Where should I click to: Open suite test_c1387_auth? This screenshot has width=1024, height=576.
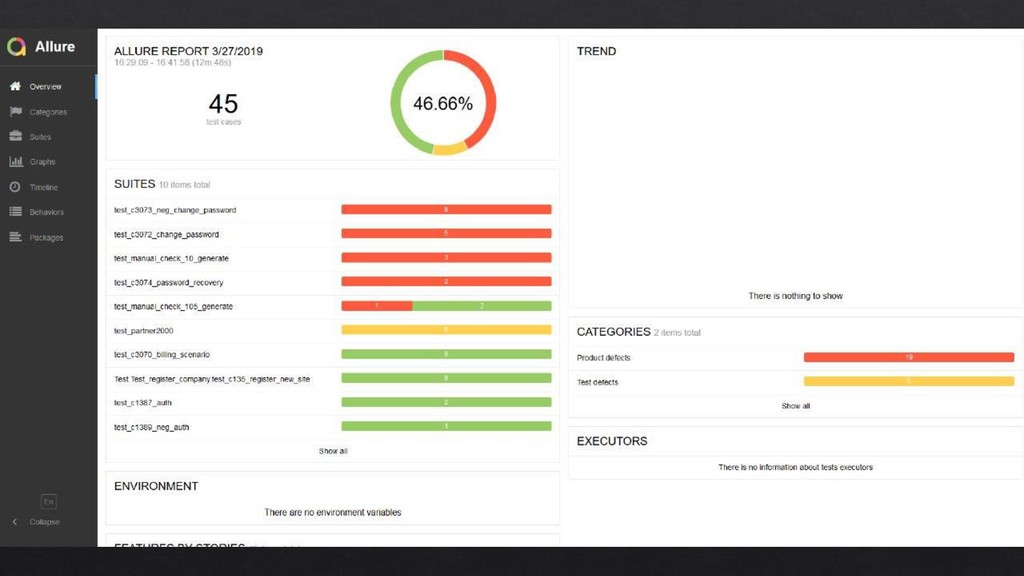332,403
